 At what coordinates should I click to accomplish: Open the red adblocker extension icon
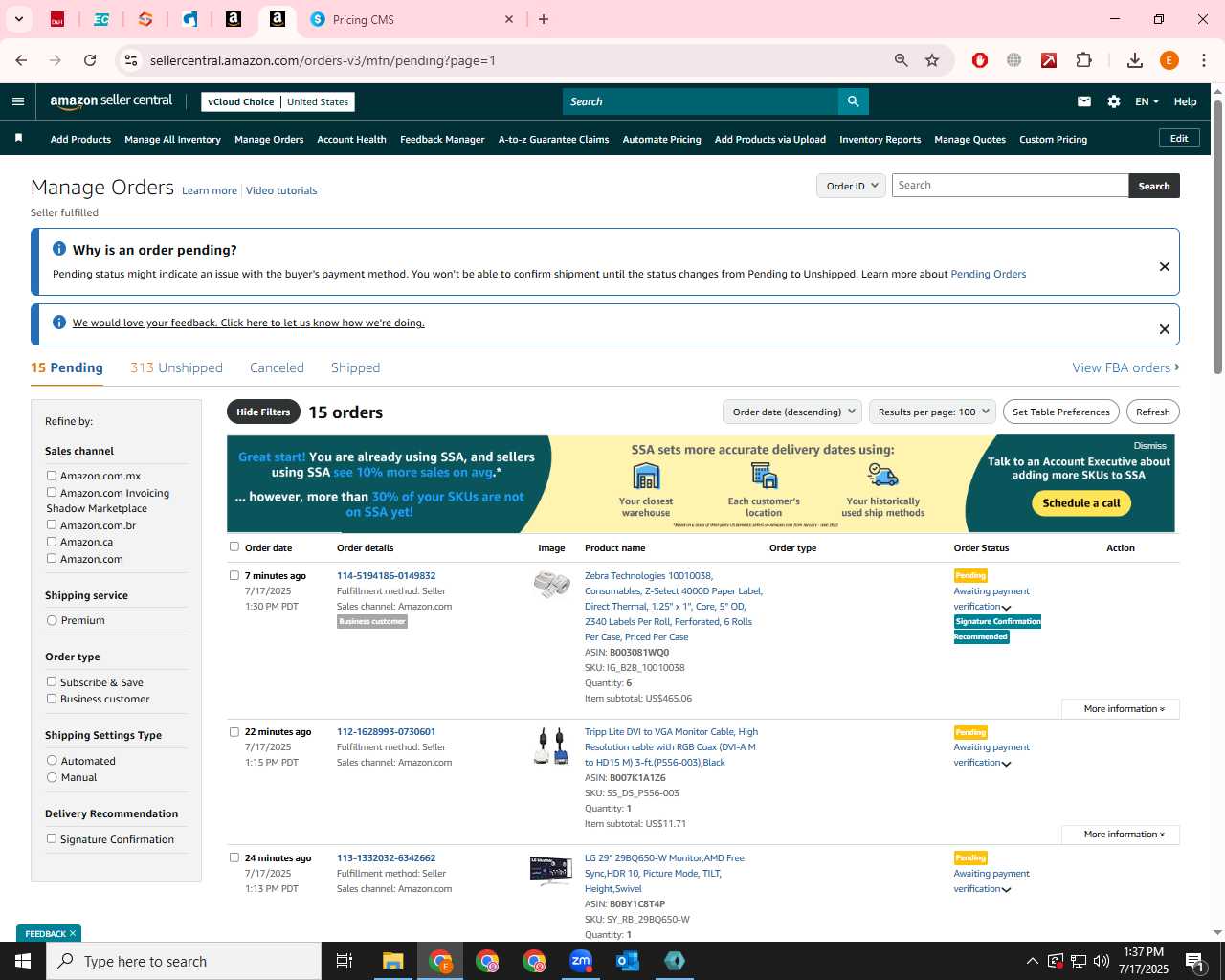[980, 60]
